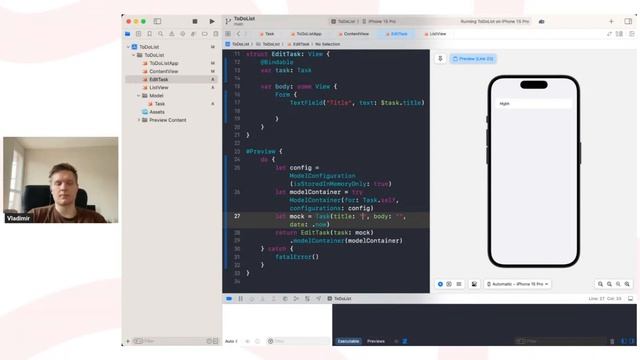Open the report navigator
Viewport: 640px width, 360px height.
click(x=216, y=34)
